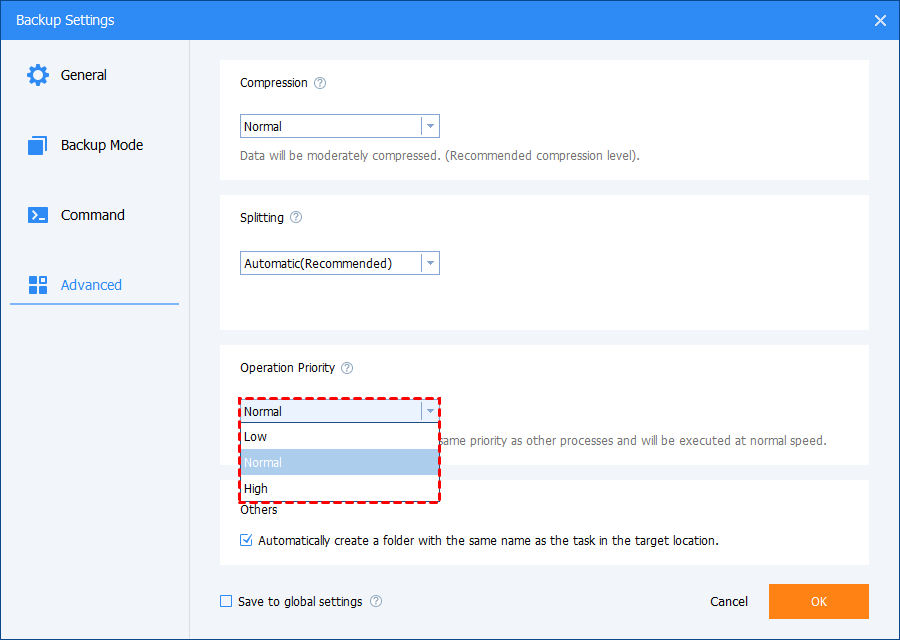Enable Save to global settings checkbox
The width and height of the screenshot is (900, 640).
point(227,602)
